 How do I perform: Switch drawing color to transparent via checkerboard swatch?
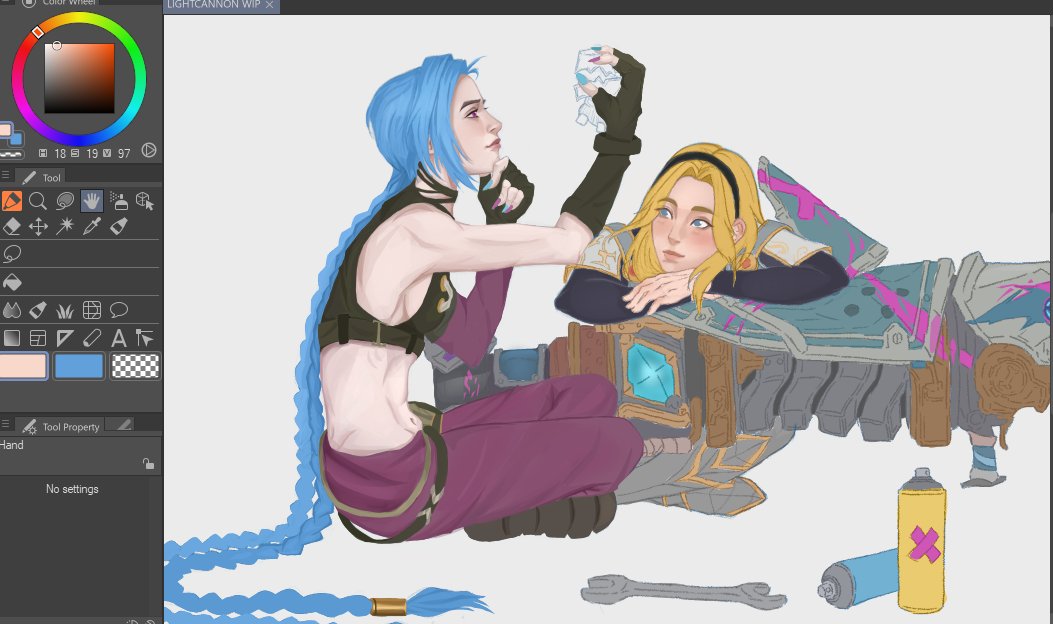pos(137,366)
